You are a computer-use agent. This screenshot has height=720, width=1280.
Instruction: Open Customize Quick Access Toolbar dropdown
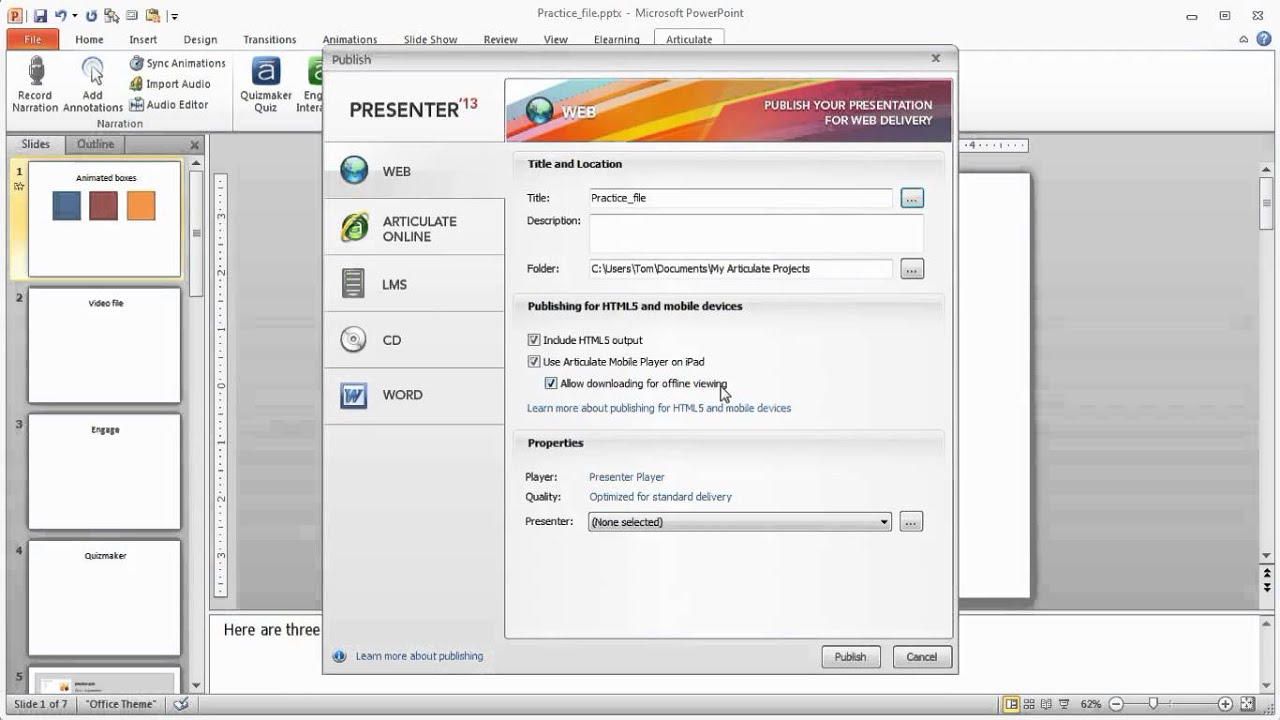pos(174,16)
